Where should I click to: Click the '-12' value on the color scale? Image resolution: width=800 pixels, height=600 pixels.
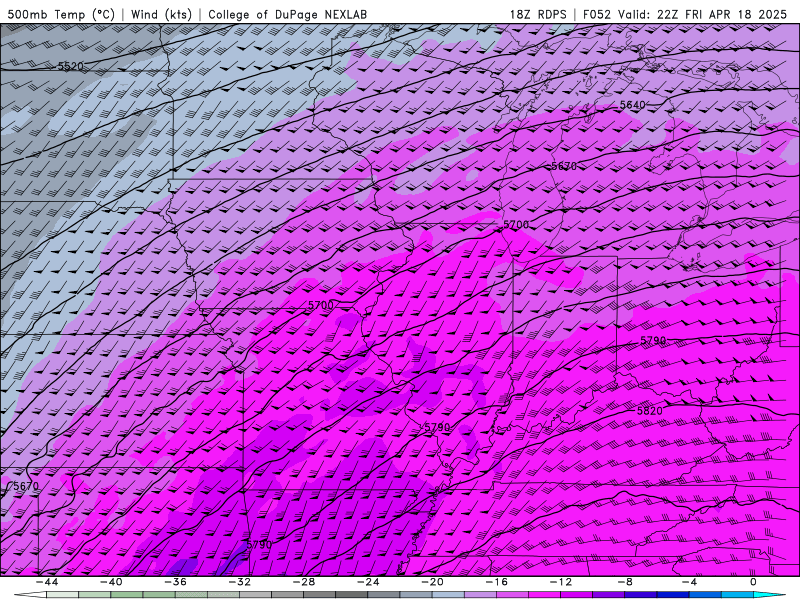pos(561,582)
